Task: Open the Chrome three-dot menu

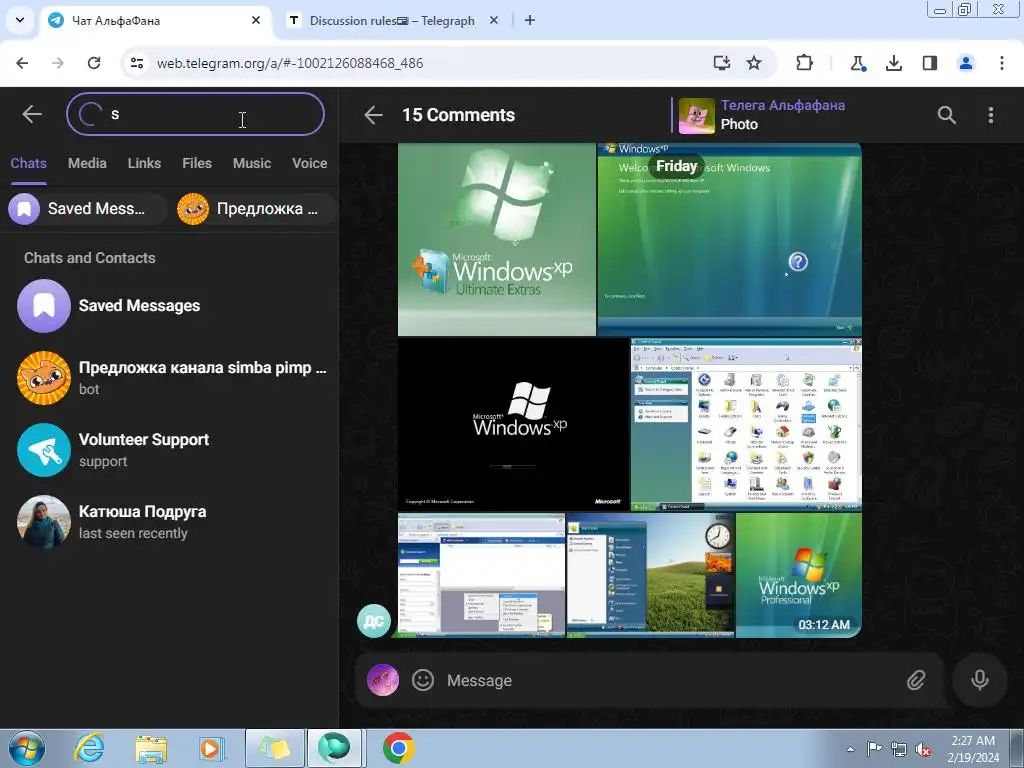Action: 1002,63
